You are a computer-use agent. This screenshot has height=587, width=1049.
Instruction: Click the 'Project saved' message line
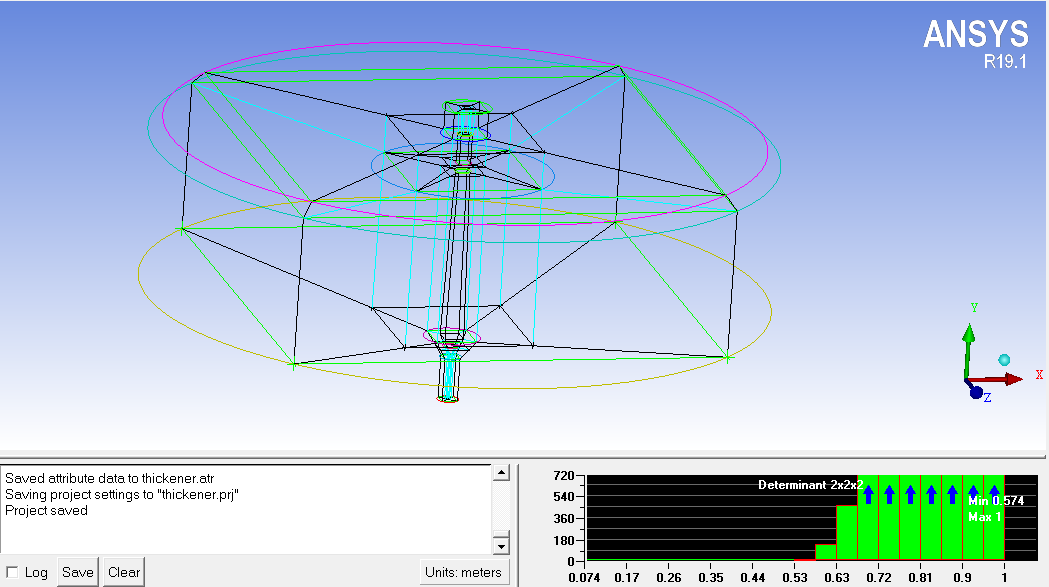[46, 510]
